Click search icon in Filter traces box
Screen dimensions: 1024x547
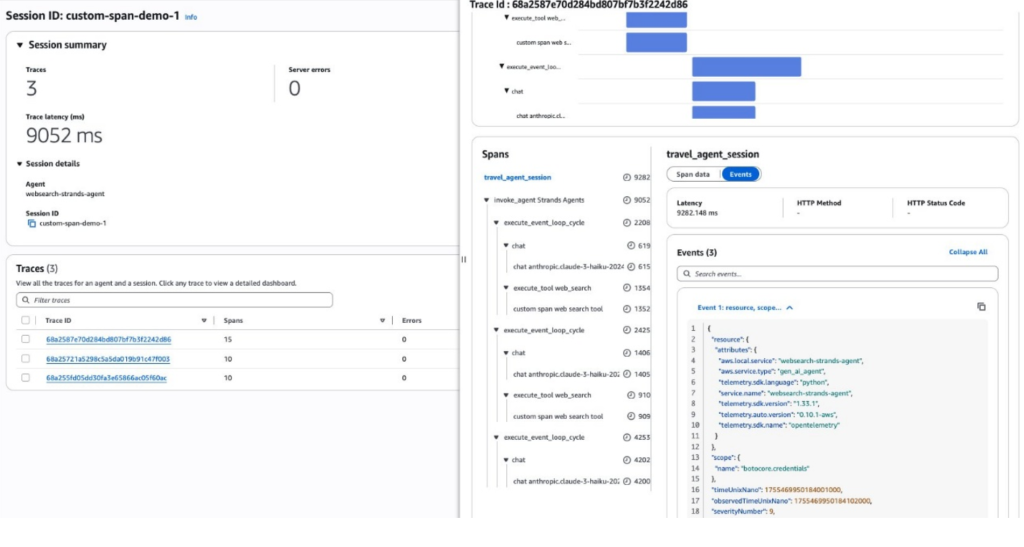pos(25,300)
